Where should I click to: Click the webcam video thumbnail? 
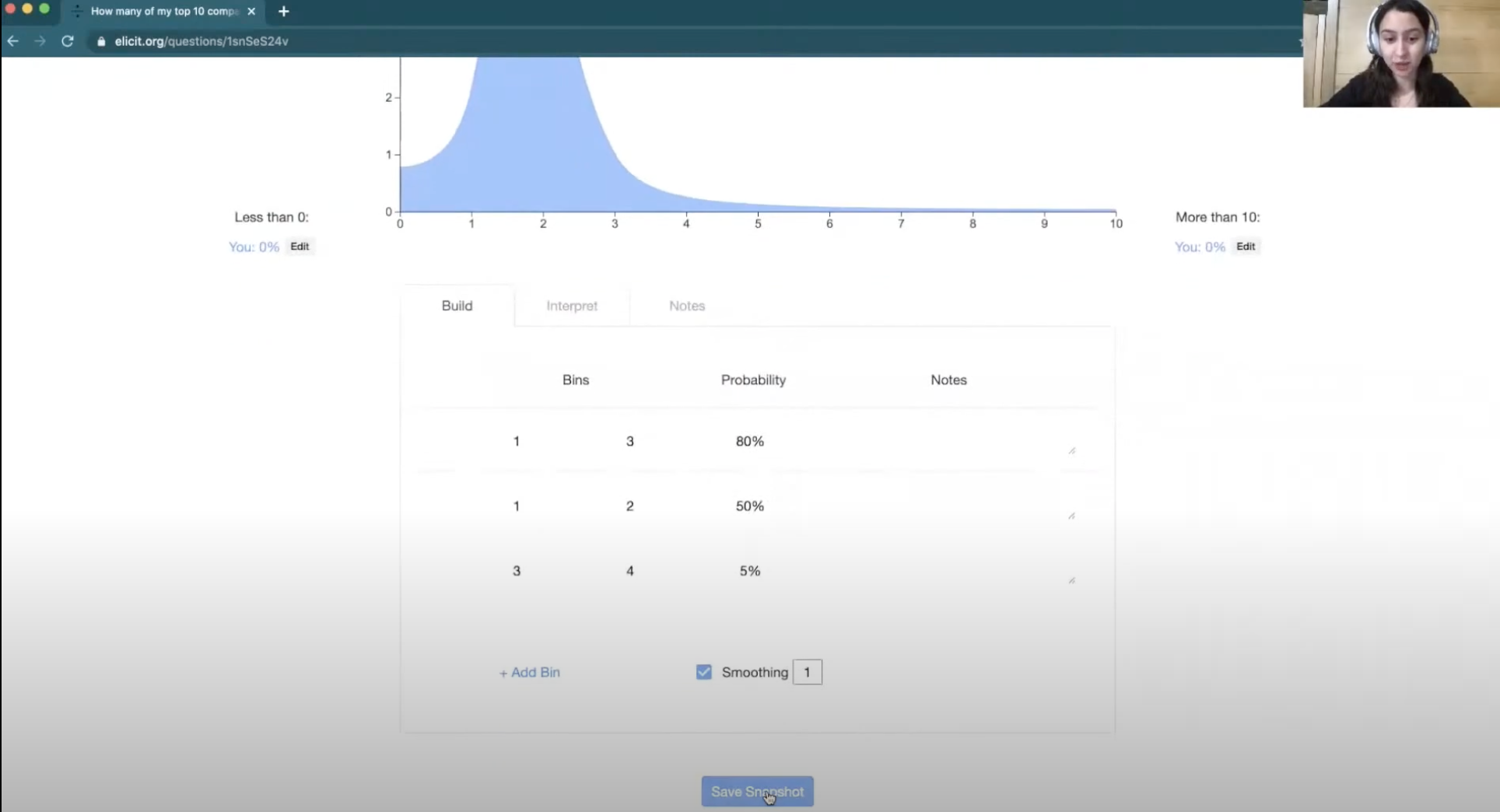(1401, 53)
